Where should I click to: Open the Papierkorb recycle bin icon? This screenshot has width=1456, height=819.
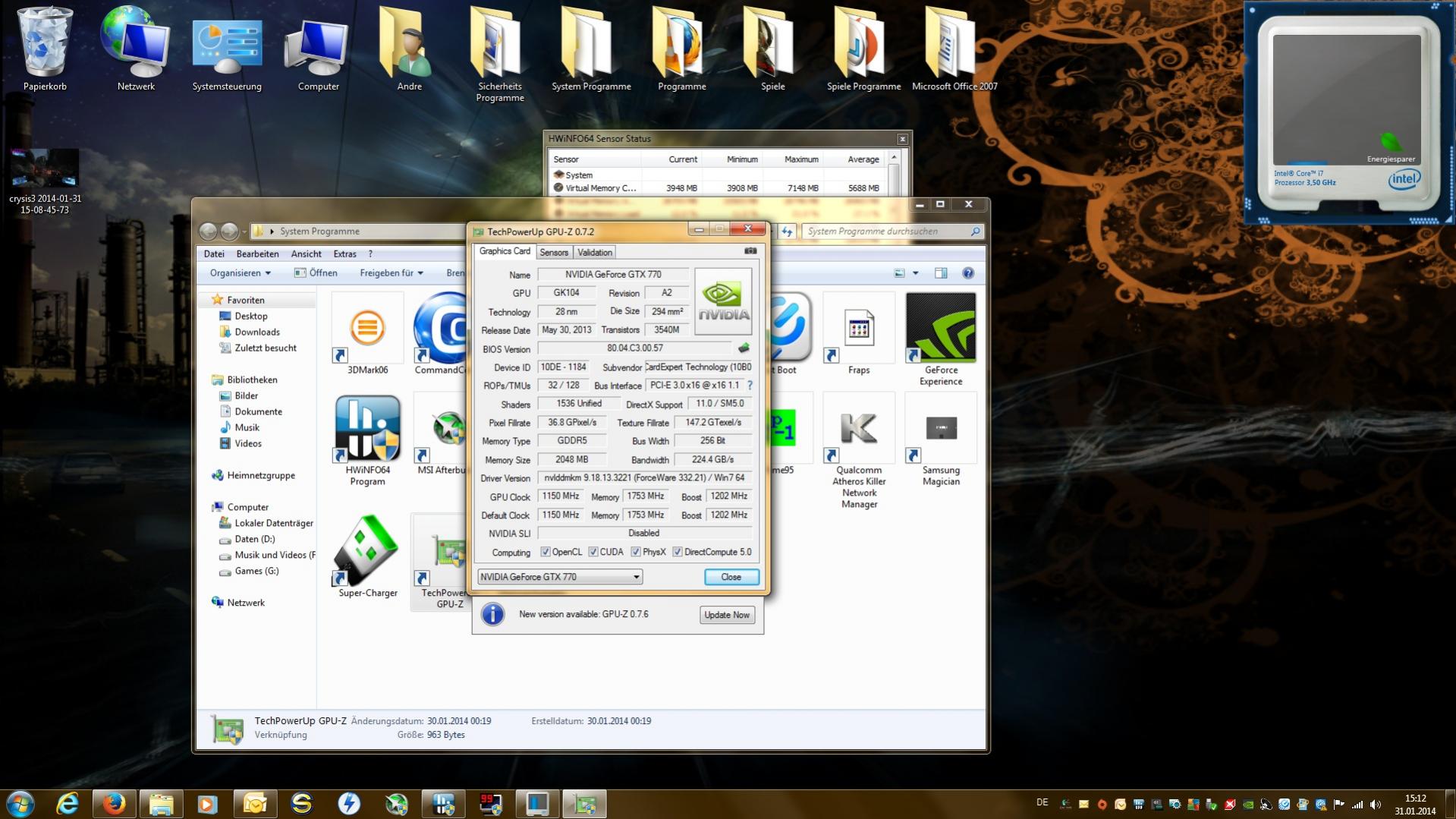click(x=45, y=49)
